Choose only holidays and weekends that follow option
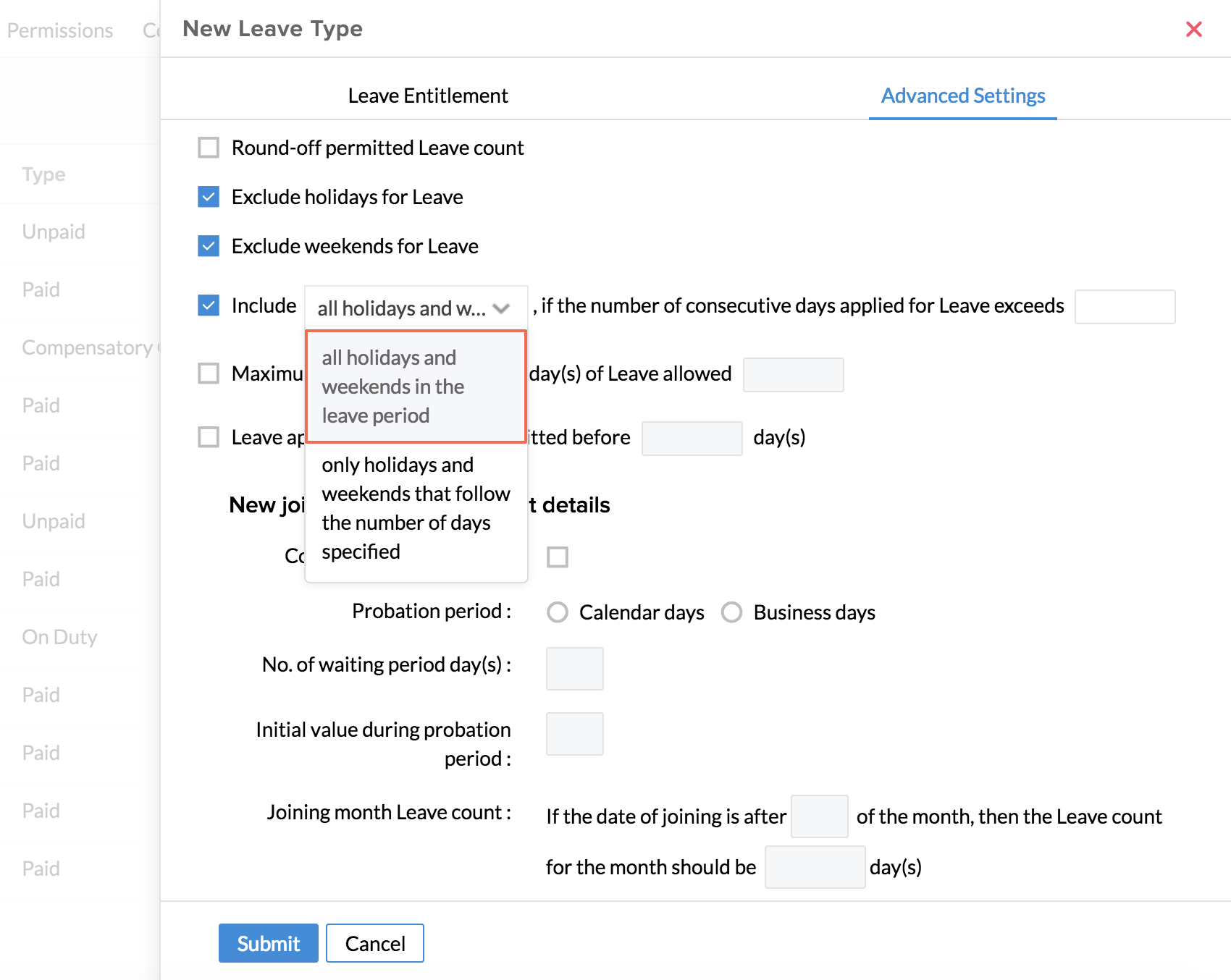Screen dimensions: 1231x980 click(415, 508)
